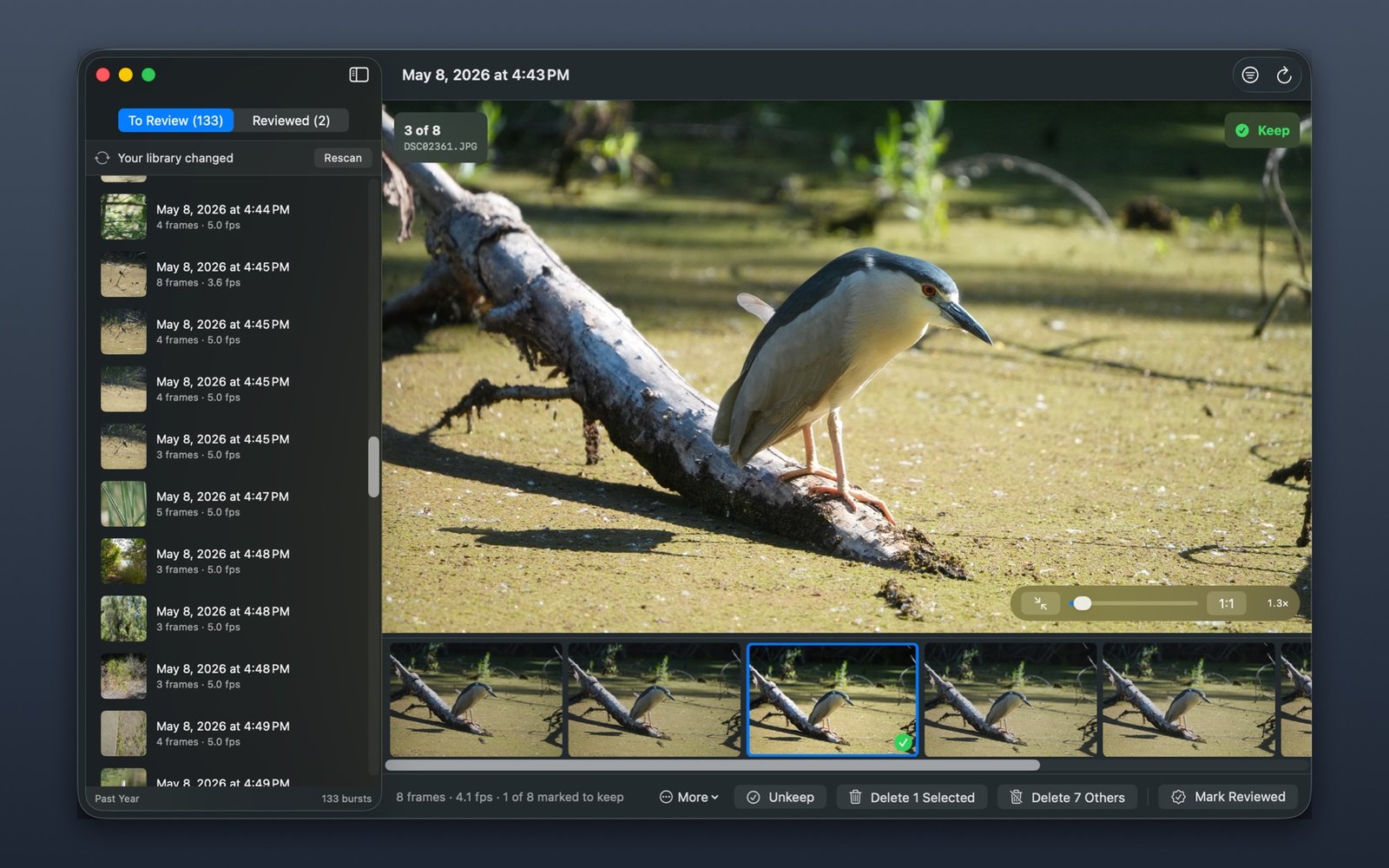Click the library changed sync icon
Viewport: 1389px width, 868px height.
tap(102, 158)
